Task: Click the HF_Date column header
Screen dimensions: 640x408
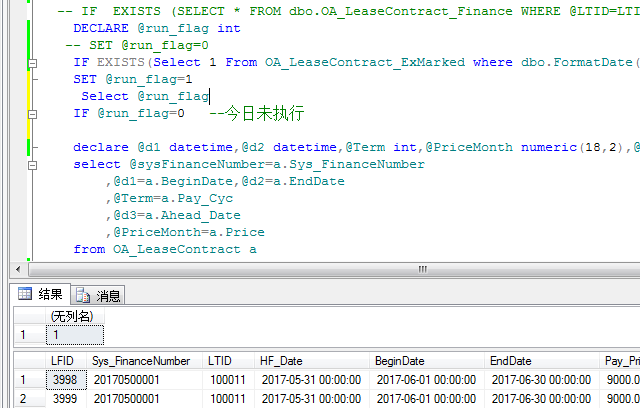Action: pos(312,361)
